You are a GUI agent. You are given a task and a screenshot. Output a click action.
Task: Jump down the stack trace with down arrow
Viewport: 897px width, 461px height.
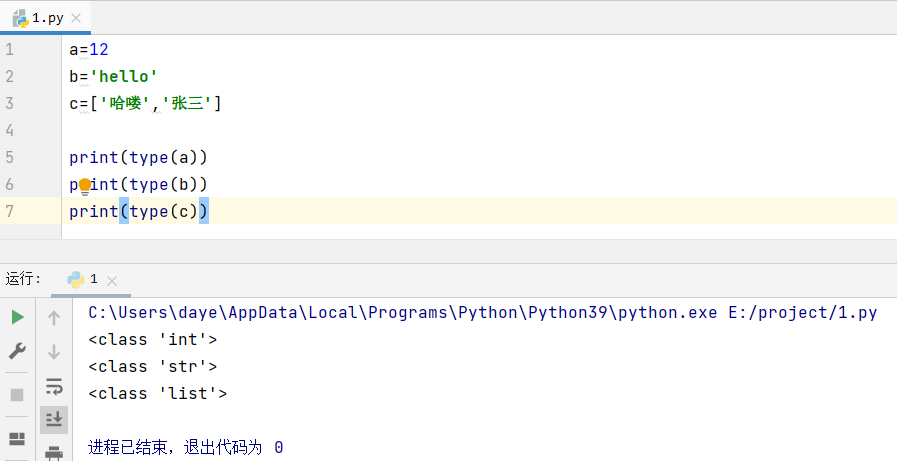(54, 351)
